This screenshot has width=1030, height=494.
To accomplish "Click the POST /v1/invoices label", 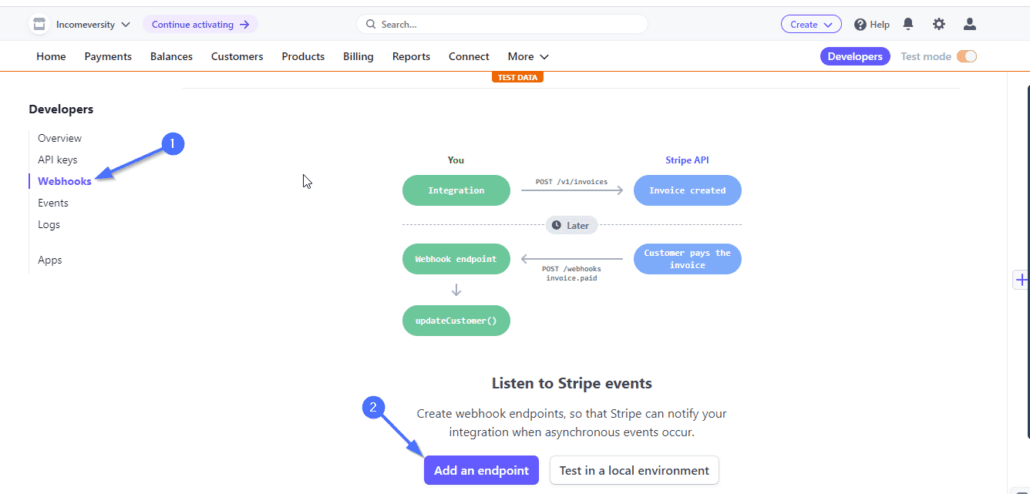I will [x=571, y=181].
